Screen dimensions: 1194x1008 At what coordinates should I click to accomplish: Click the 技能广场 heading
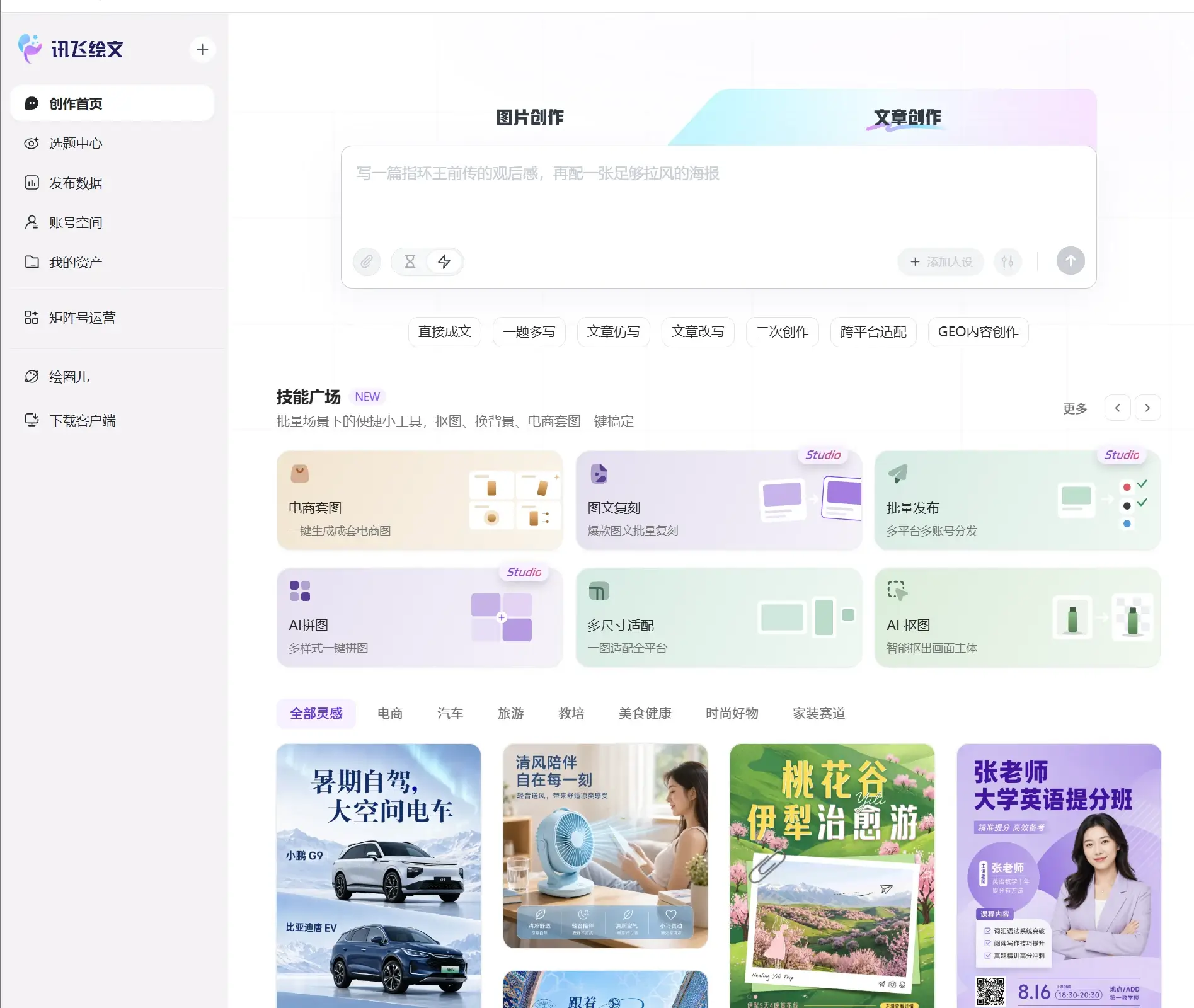[x=309, y=397]
